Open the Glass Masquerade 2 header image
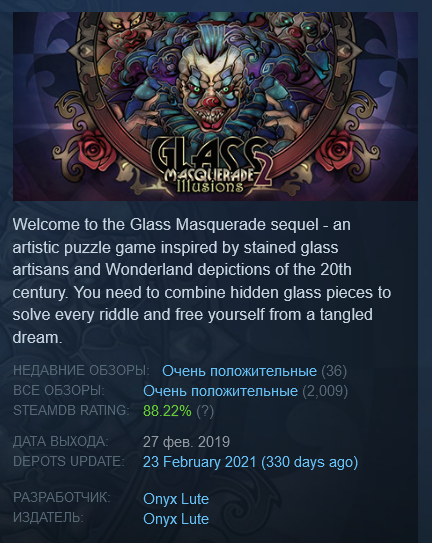The image size is (432, 543). [215, 106]
